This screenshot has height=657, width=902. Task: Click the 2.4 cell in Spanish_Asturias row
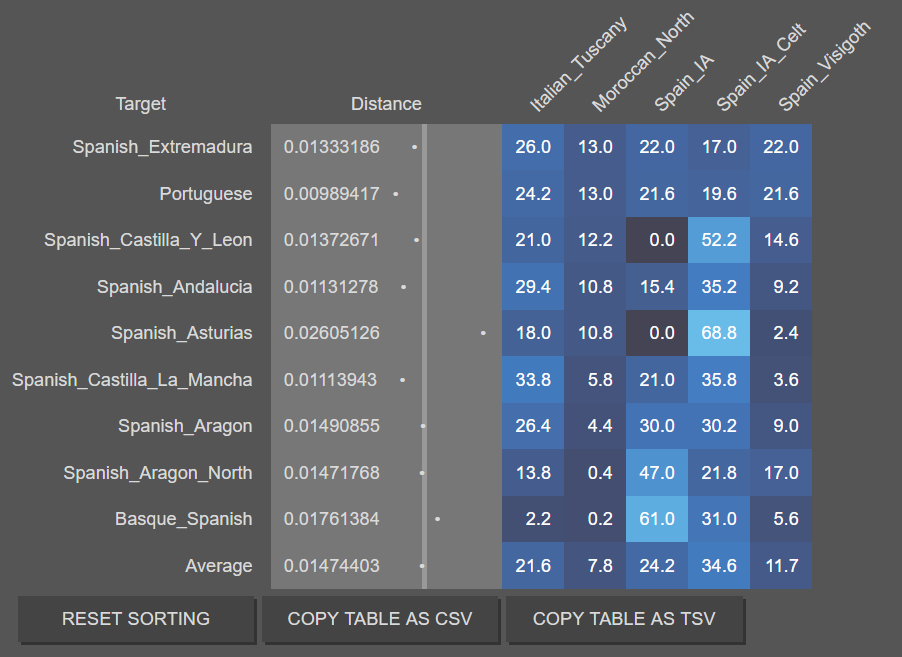(781, 333)
